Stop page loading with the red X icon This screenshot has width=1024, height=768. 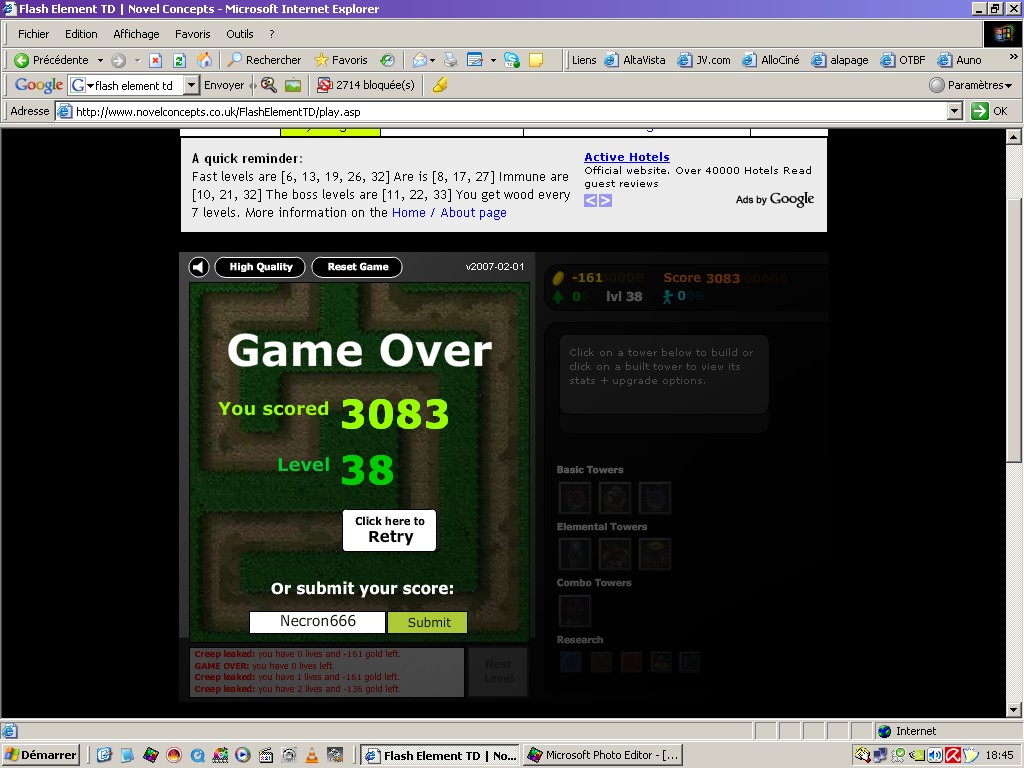pyautogui.click(x=155, y=60)
